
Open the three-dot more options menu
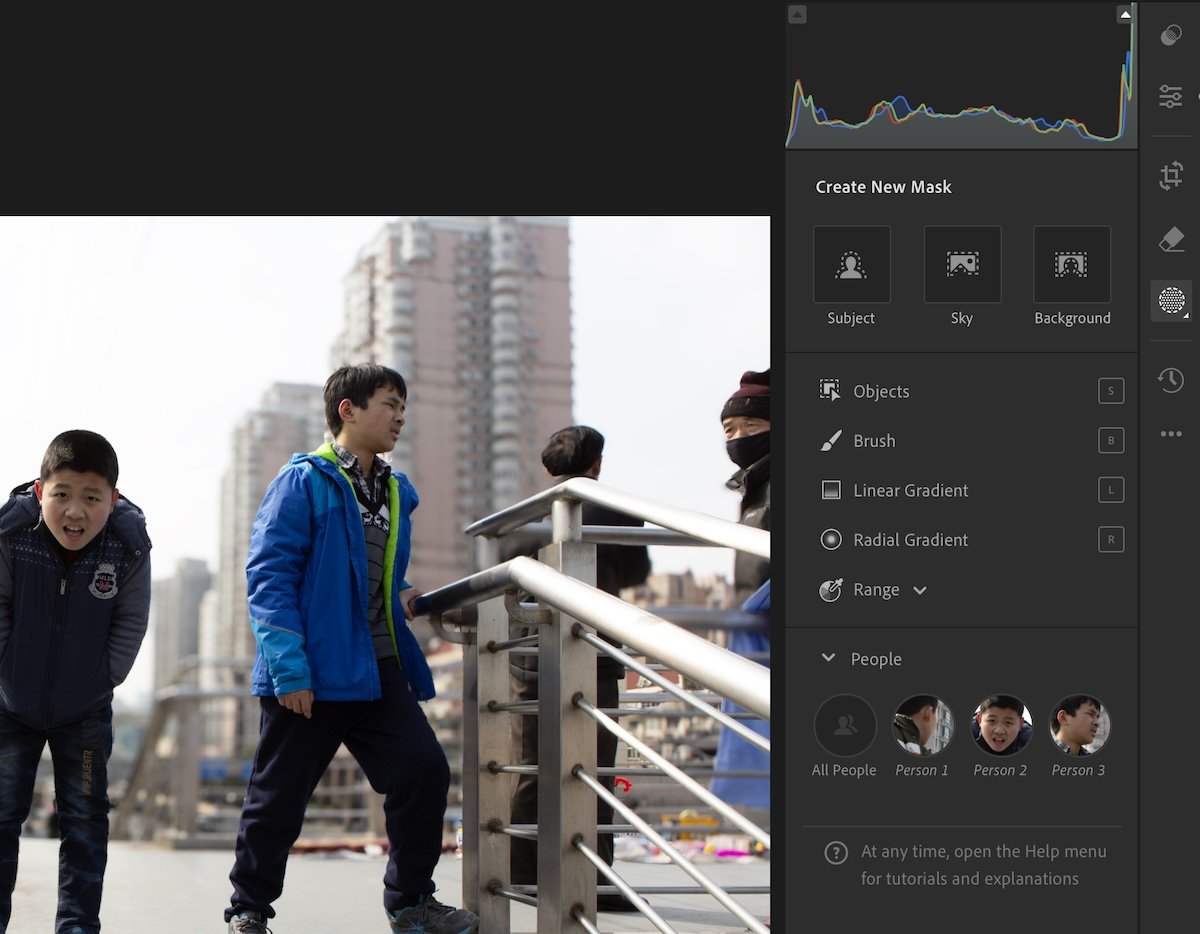(x=1170, y=433)
